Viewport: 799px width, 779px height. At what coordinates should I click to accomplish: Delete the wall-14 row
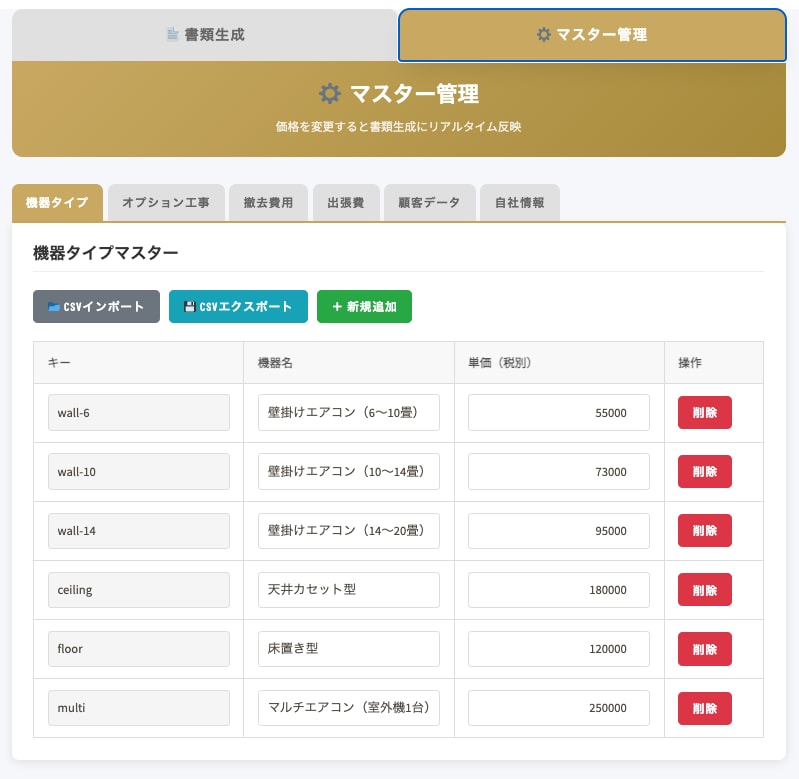tap(705, 531)
